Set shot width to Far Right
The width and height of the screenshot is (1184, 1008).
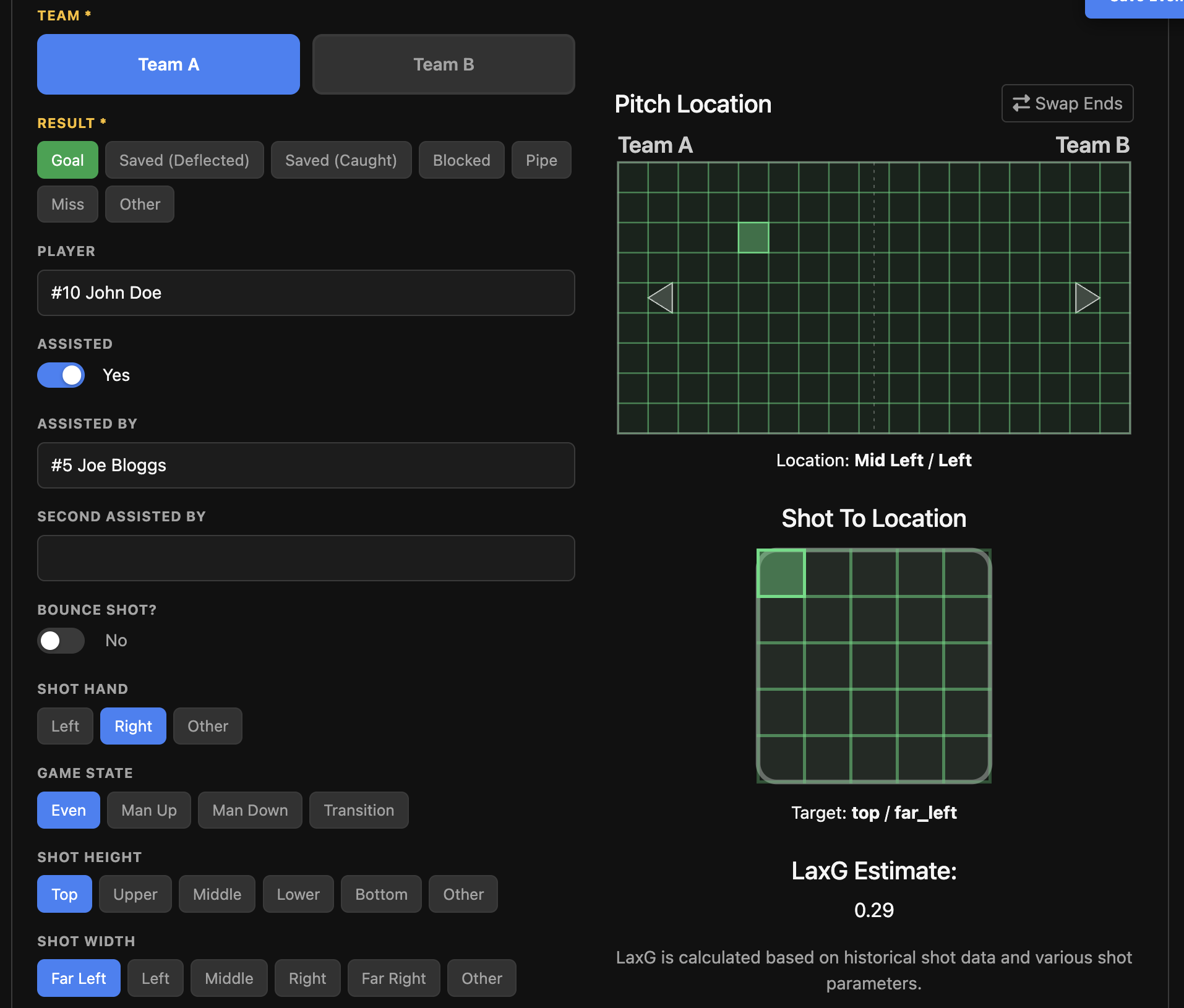(x=393, y=978)
